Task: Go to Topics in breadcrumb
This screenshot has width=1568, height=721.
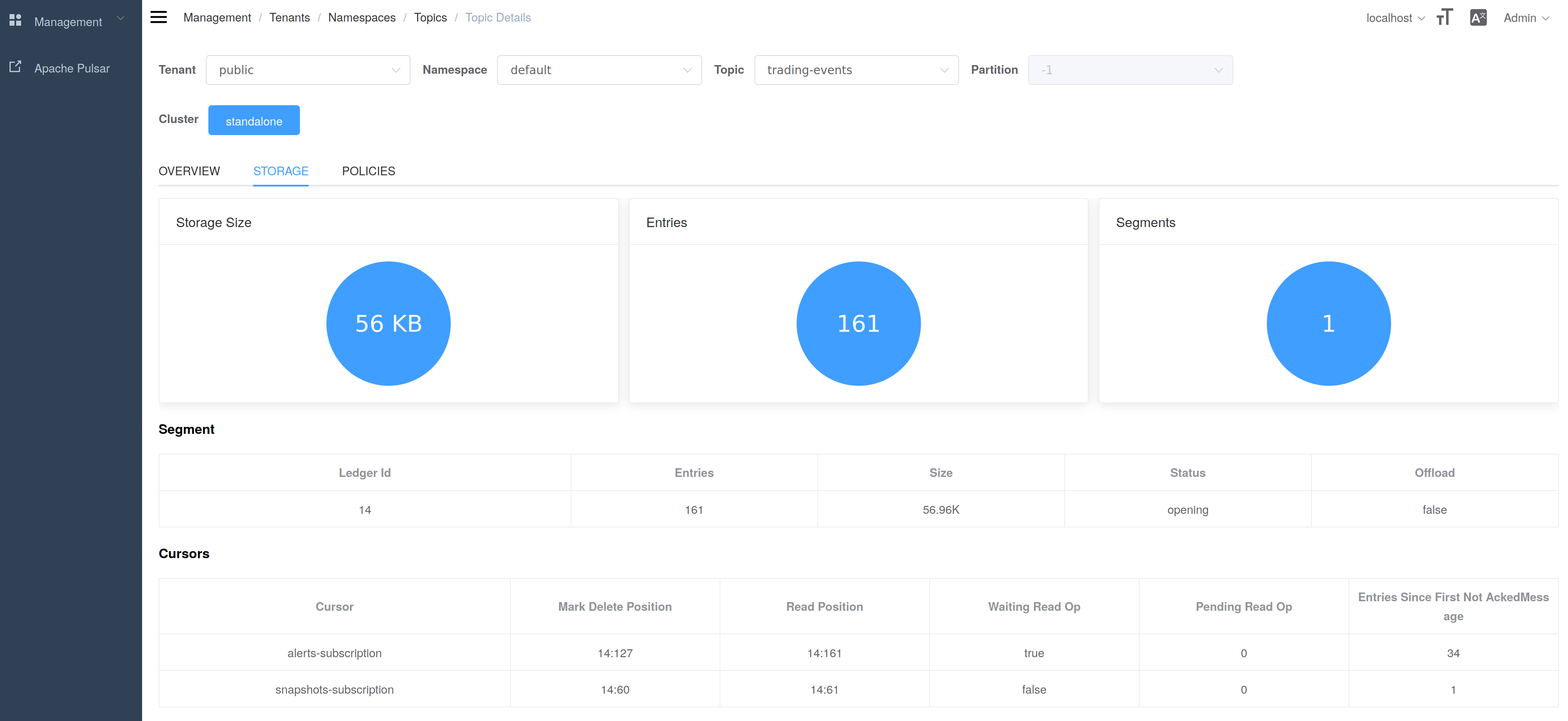Action: click(430, 18)
